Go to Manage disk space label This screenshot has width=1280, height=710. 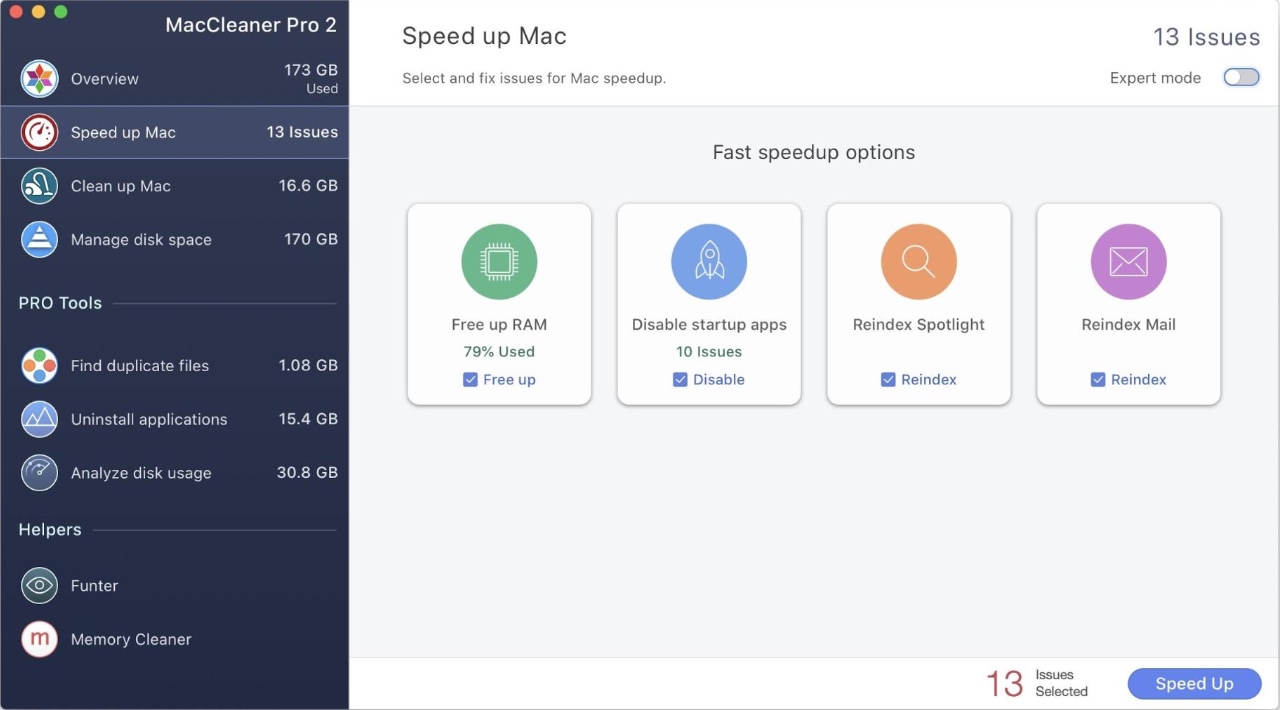[x=141, y=240]
